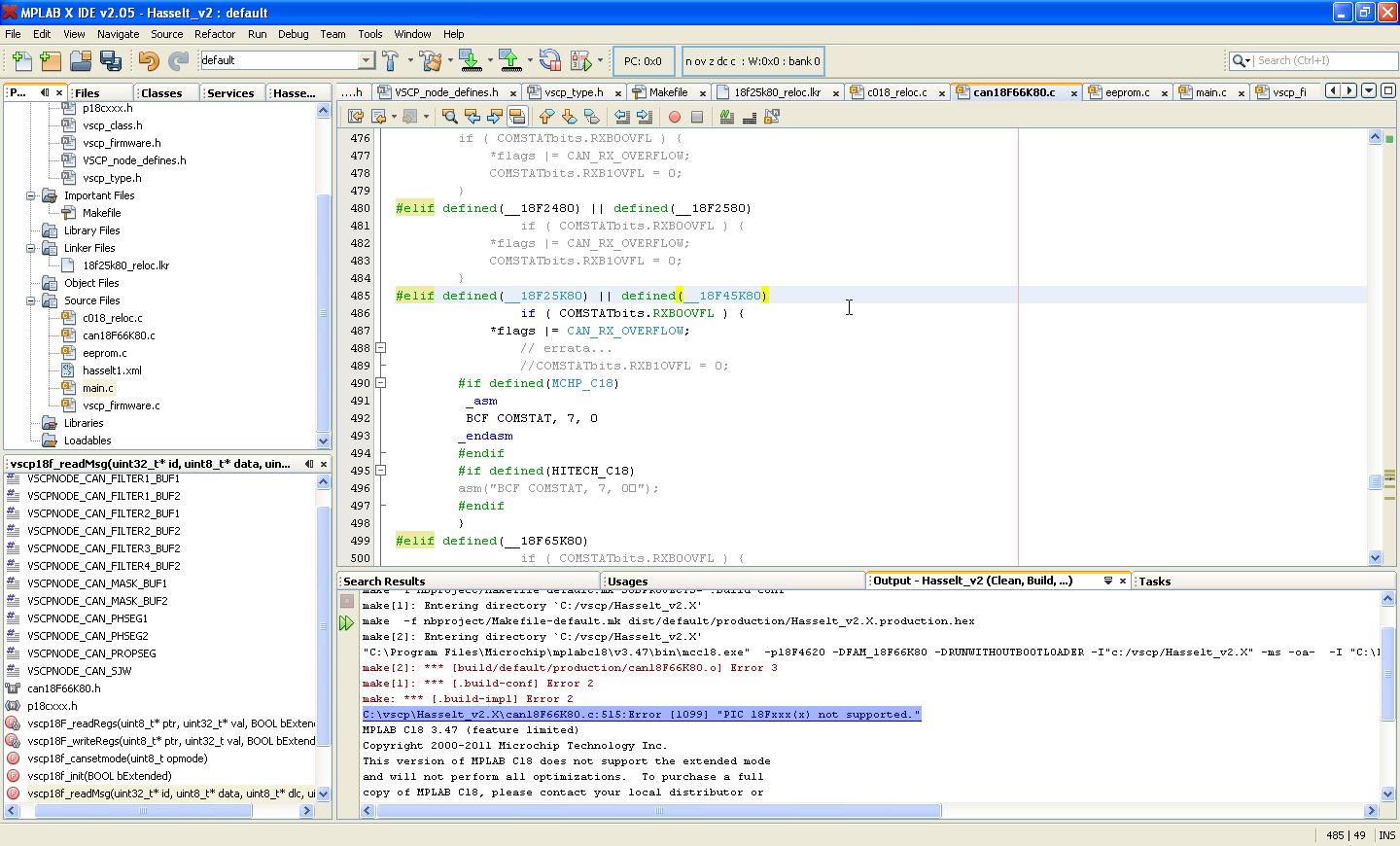
Task: Open the Refactor menu
Action: [x=214, y=34]
